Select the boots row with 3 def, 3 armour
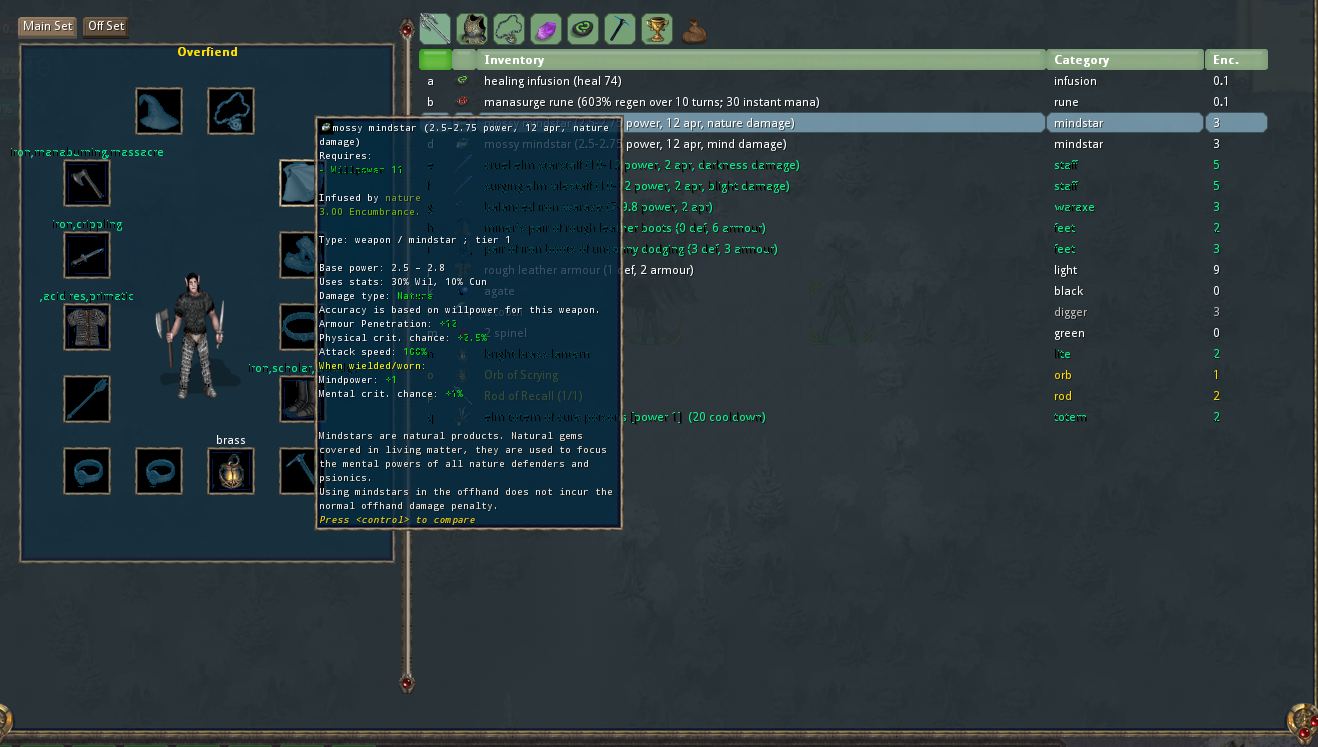This screenshot has width=1318, height=747. point(843,249)
